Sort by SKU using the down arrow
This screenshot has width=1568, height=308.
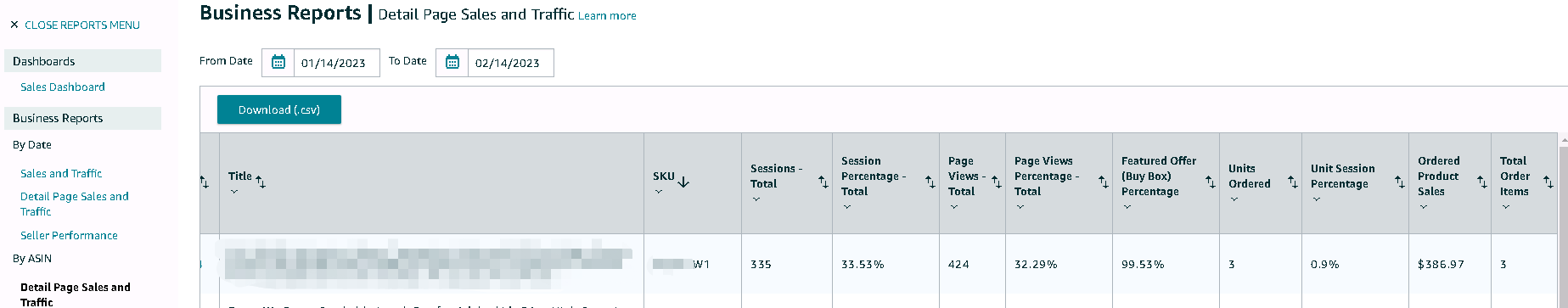coord(683,182)
